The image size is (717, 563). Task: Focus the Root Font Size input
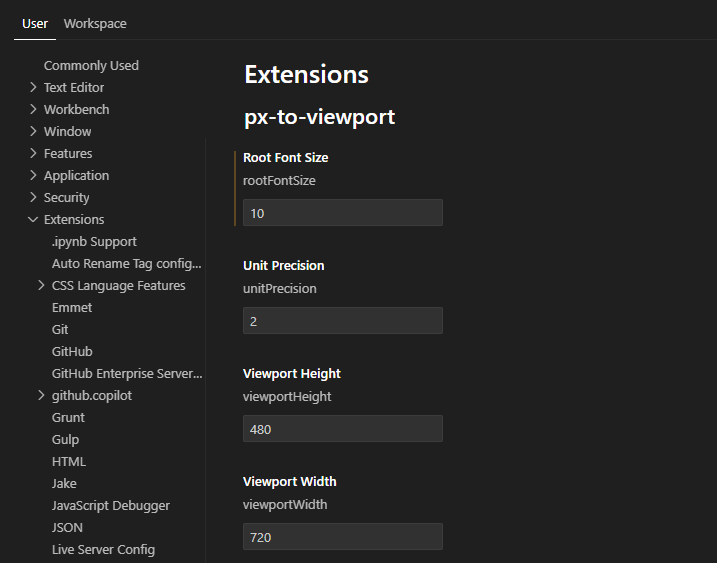342,213
